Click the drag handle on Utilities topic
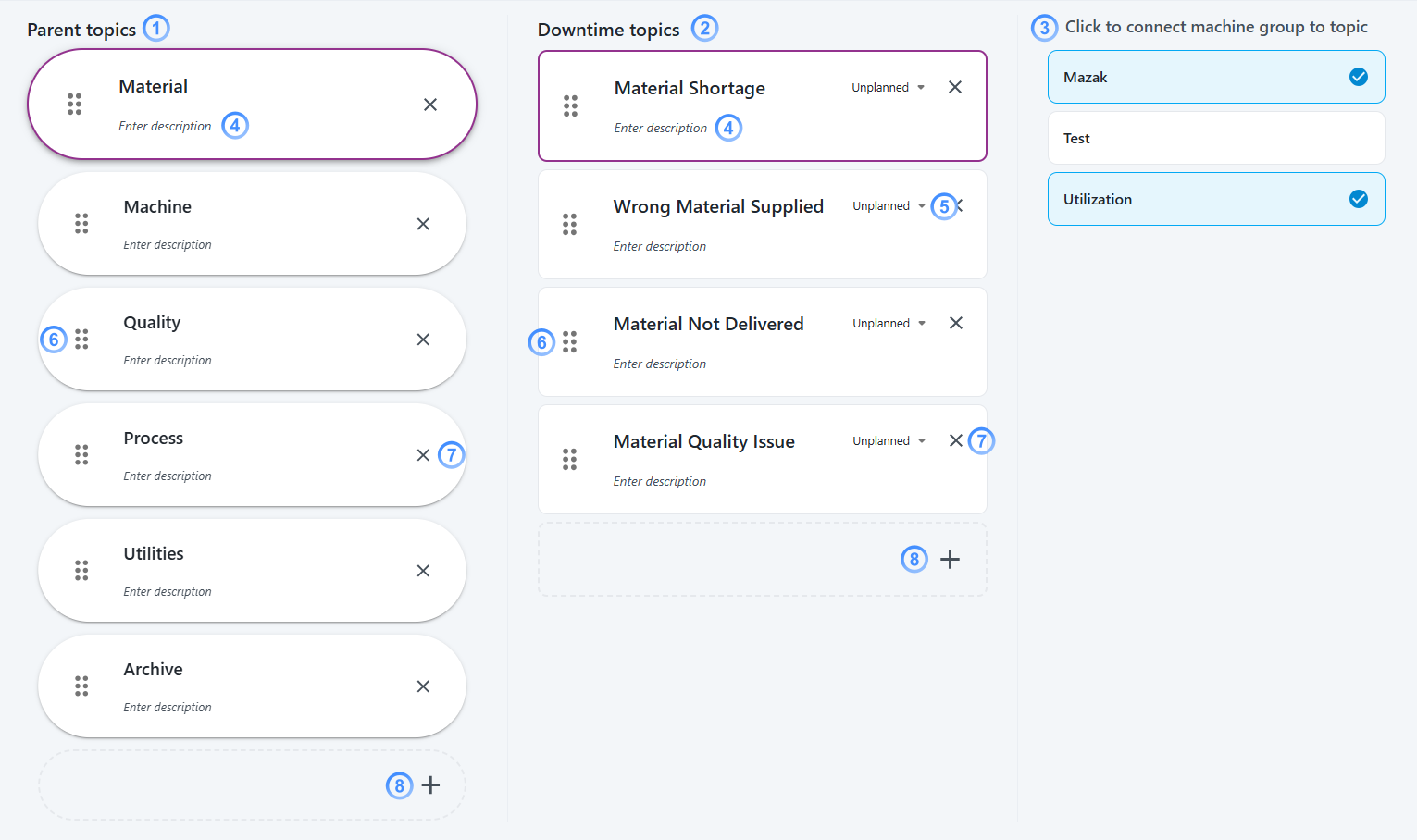This screenshot has height=840, width=1417. click(81, 571)
